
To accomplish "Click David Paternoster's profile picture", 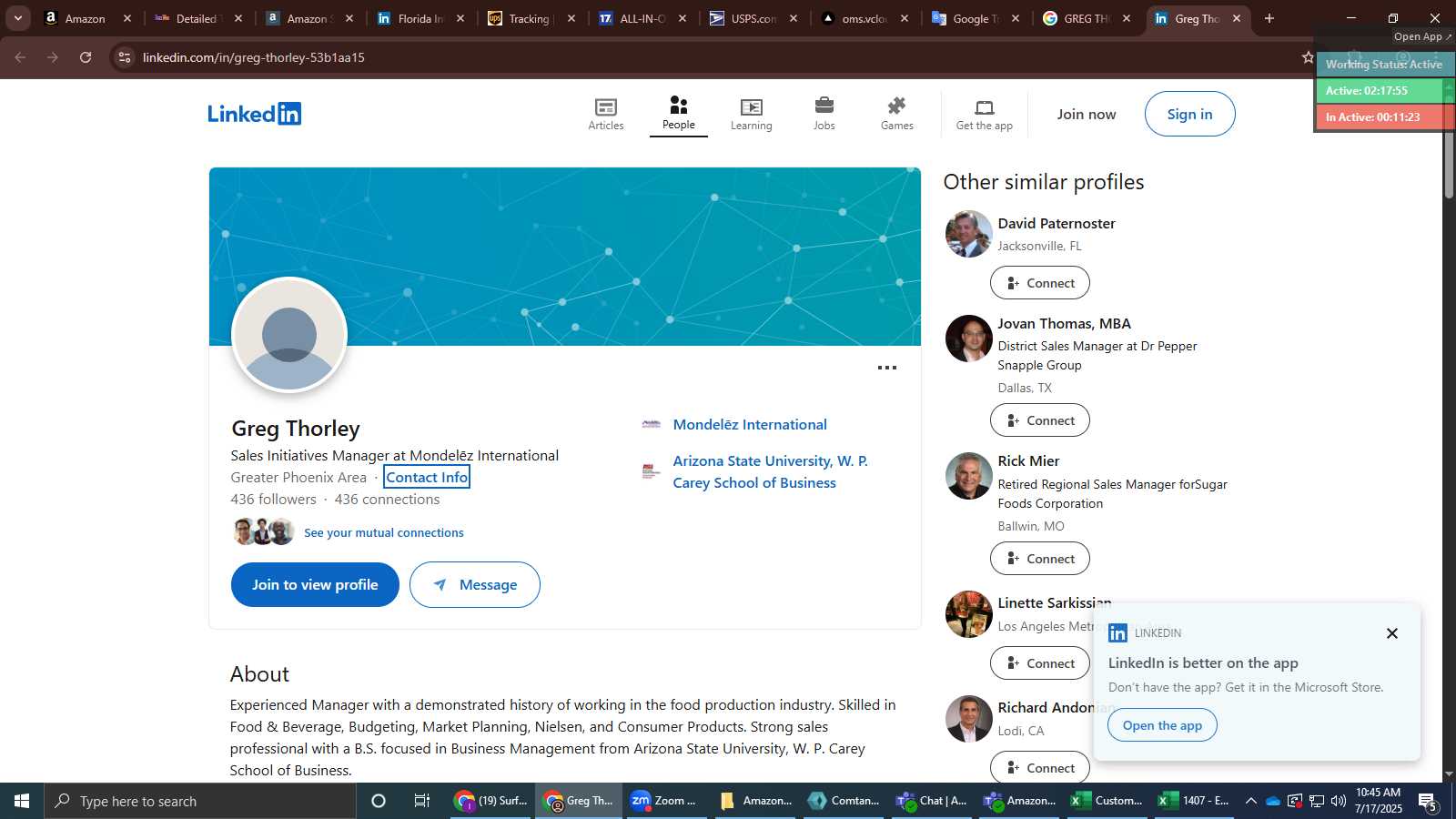I will click(x=968, y=234).
